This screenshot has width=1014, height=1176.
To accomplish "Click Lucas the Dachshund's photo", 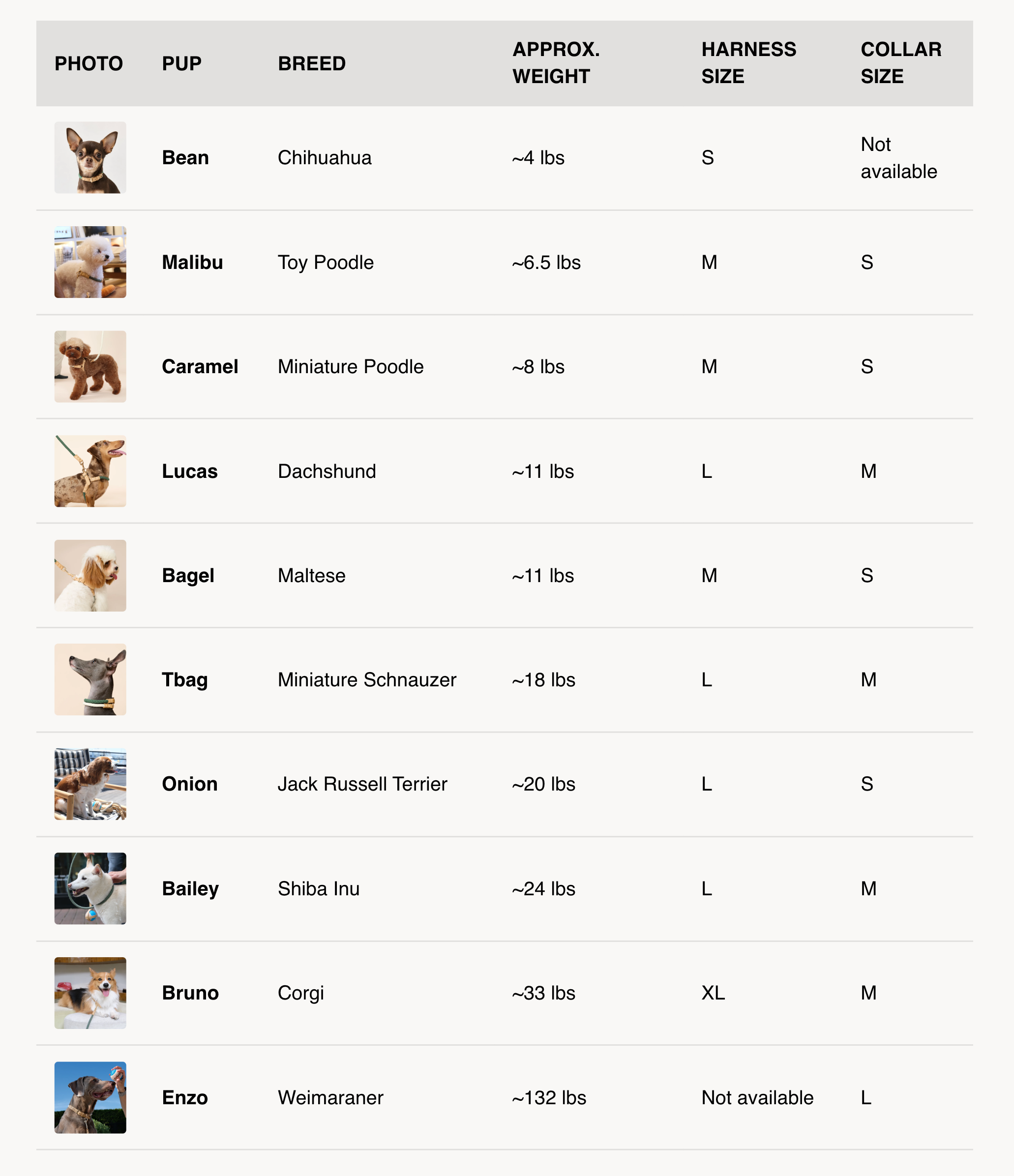I will (90, 471).
